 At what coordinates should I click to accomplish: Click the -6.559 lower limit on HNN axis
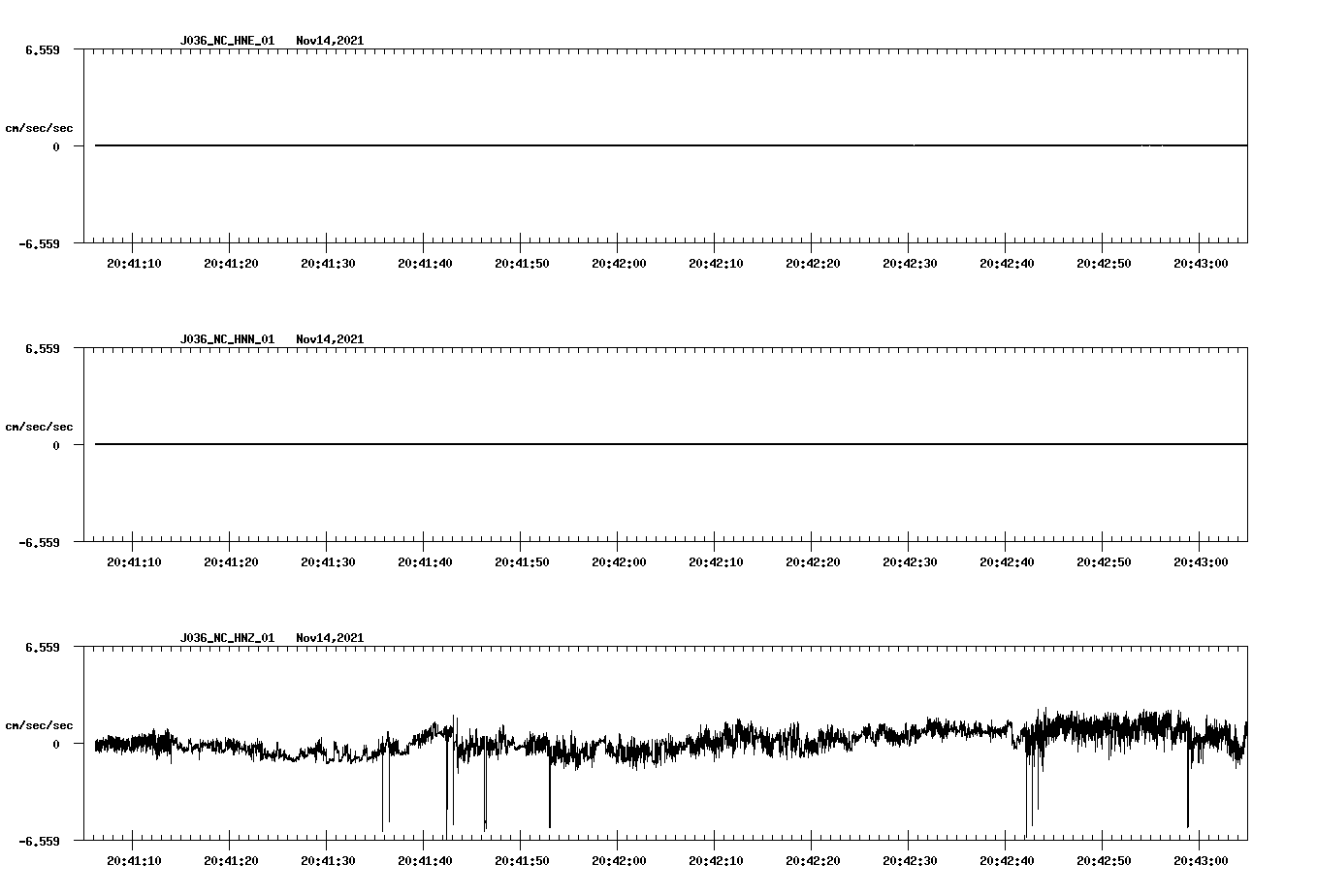[39, 542]
